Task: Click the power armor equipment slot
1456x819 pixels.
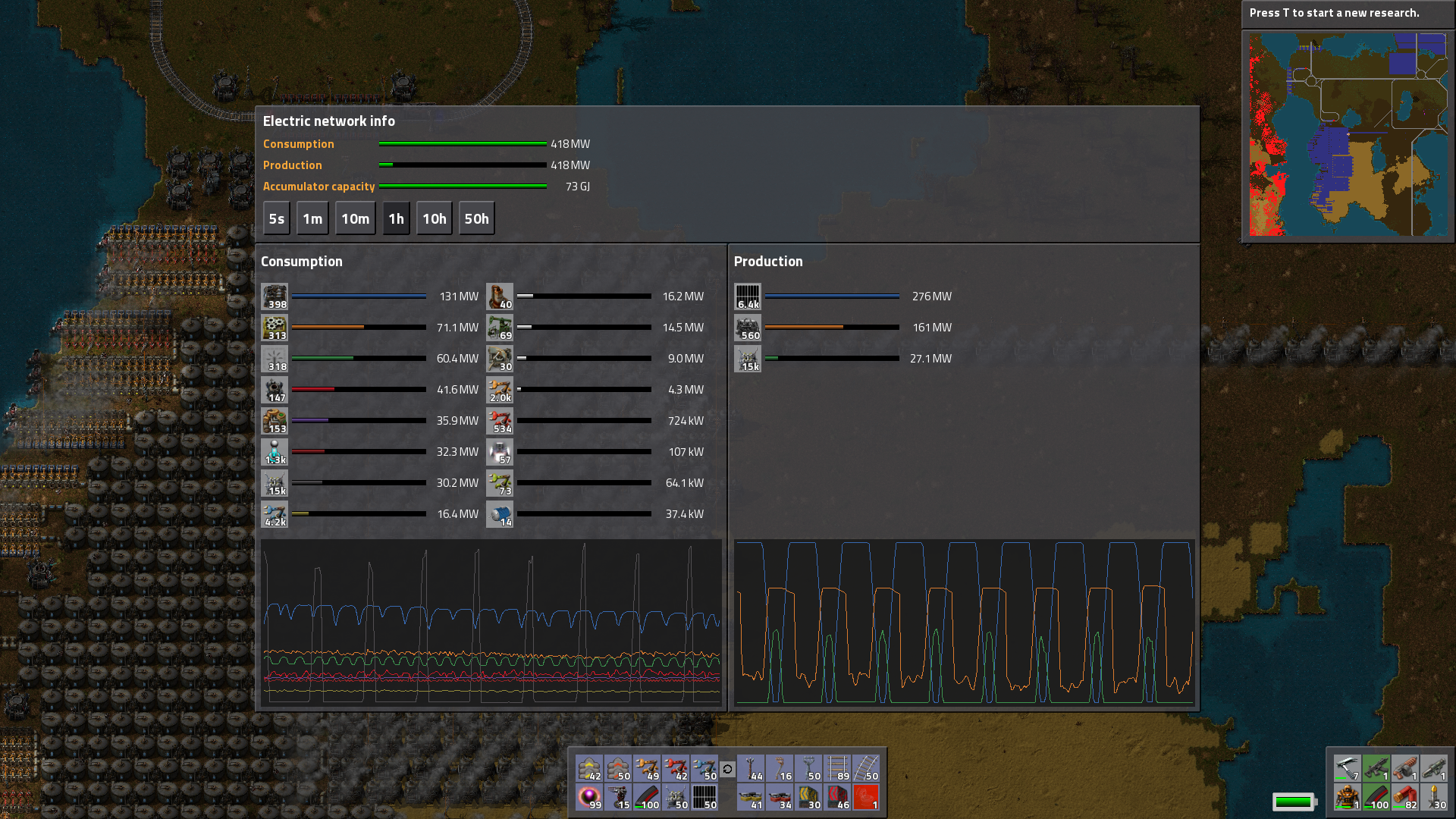Action: tap(1347, 797)
